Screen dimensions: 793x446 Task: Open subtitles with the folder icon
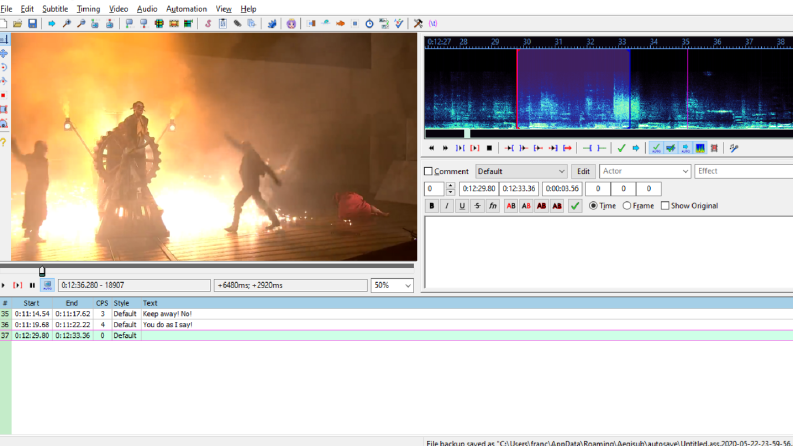click(18, 23)
